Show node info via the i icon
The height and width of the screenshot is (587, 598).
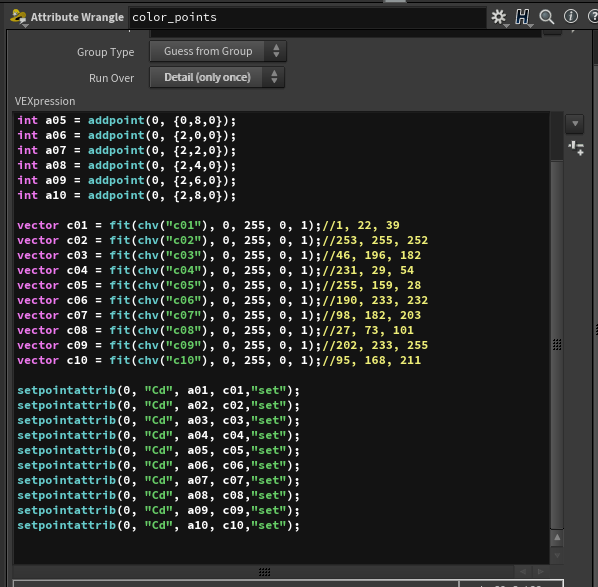(x=571, y=16)
